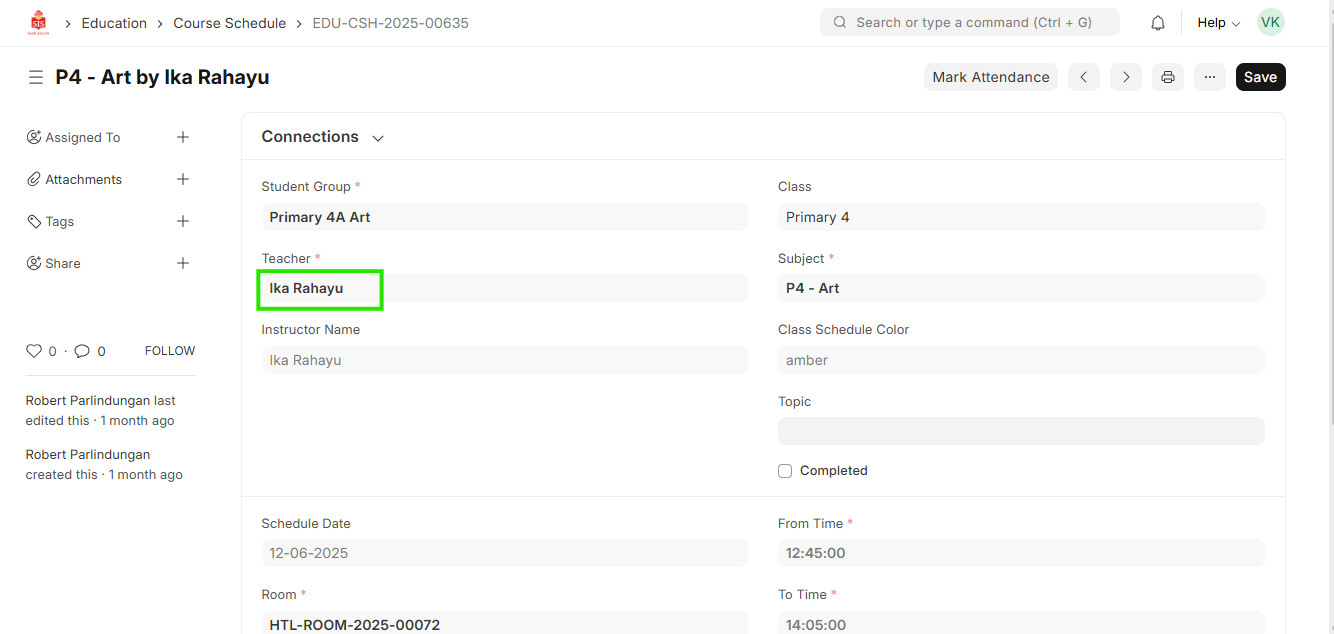
Task: Open the three-dots more options menu
Action: pyautogui.click(x=1209, y=77)
